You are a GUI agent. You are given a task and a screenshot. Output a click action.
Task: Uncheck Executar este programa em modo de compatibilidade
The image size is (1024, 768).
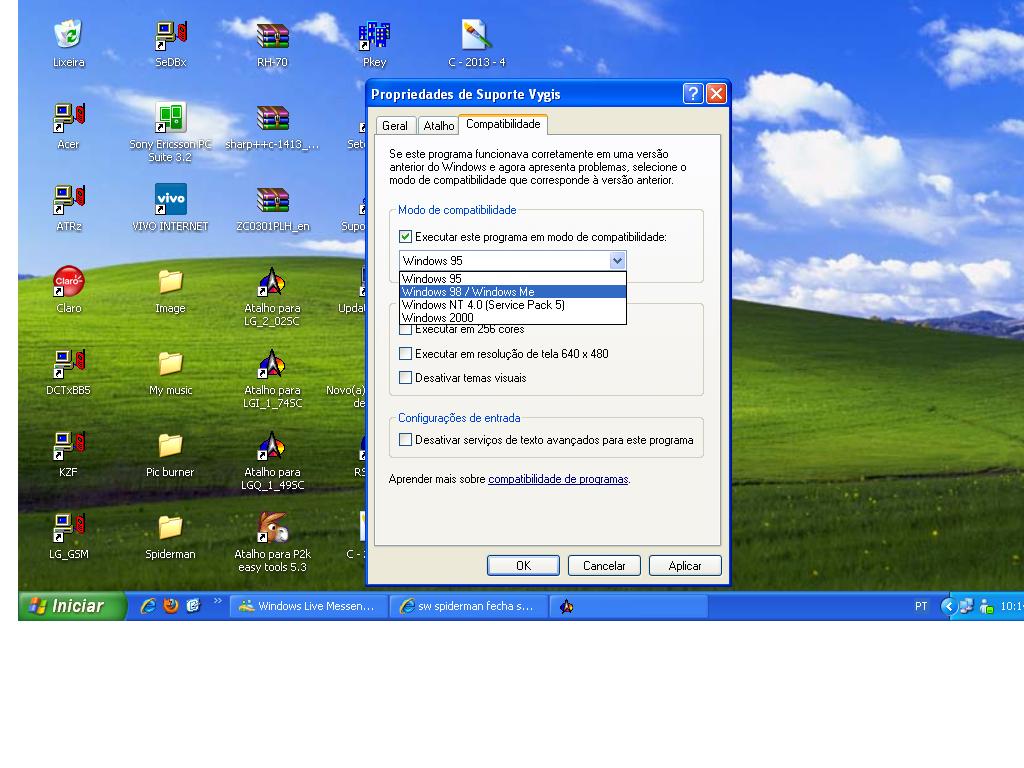406,236
